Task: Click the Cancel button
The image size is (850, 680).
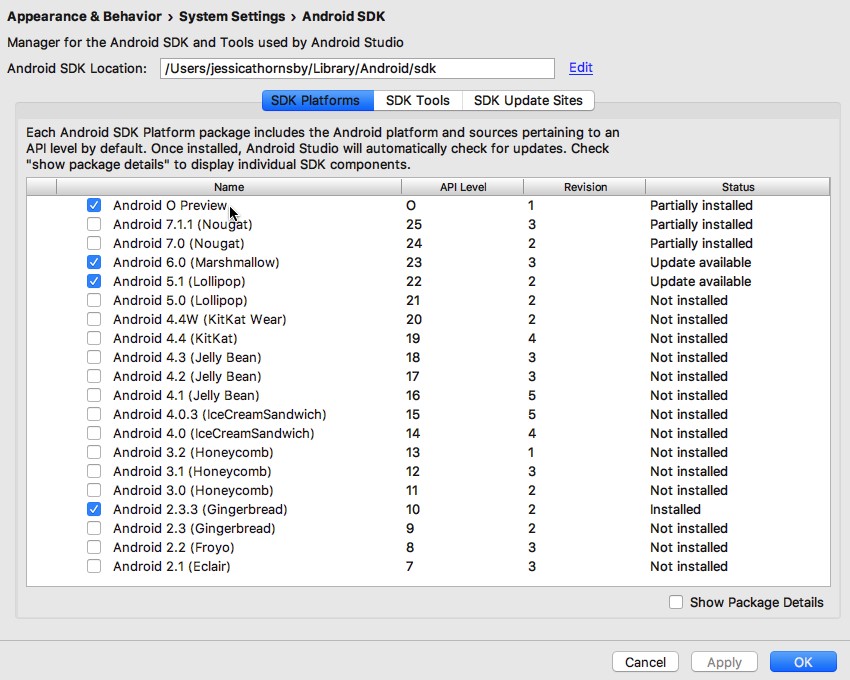Action: pyautogui.click(x=645, y=662)
